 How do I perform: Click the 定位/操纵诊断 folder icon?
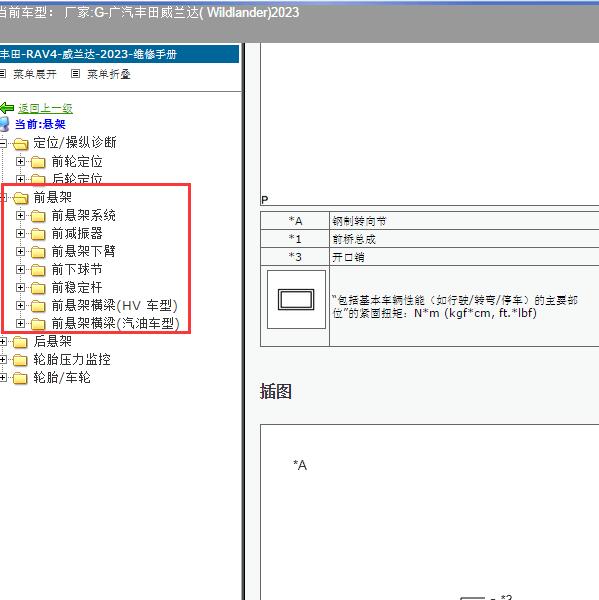pyautogui.click(x=21, y=144)
